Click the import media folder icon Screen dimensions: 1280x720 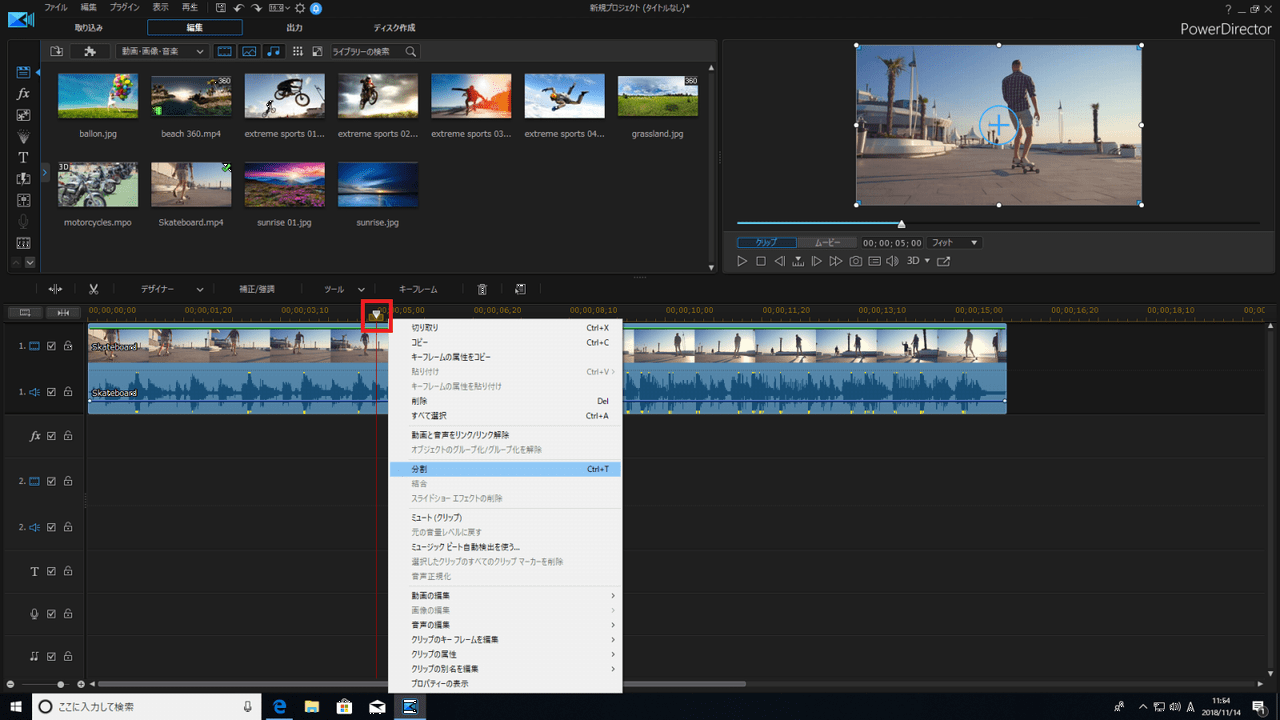[57, 51]
